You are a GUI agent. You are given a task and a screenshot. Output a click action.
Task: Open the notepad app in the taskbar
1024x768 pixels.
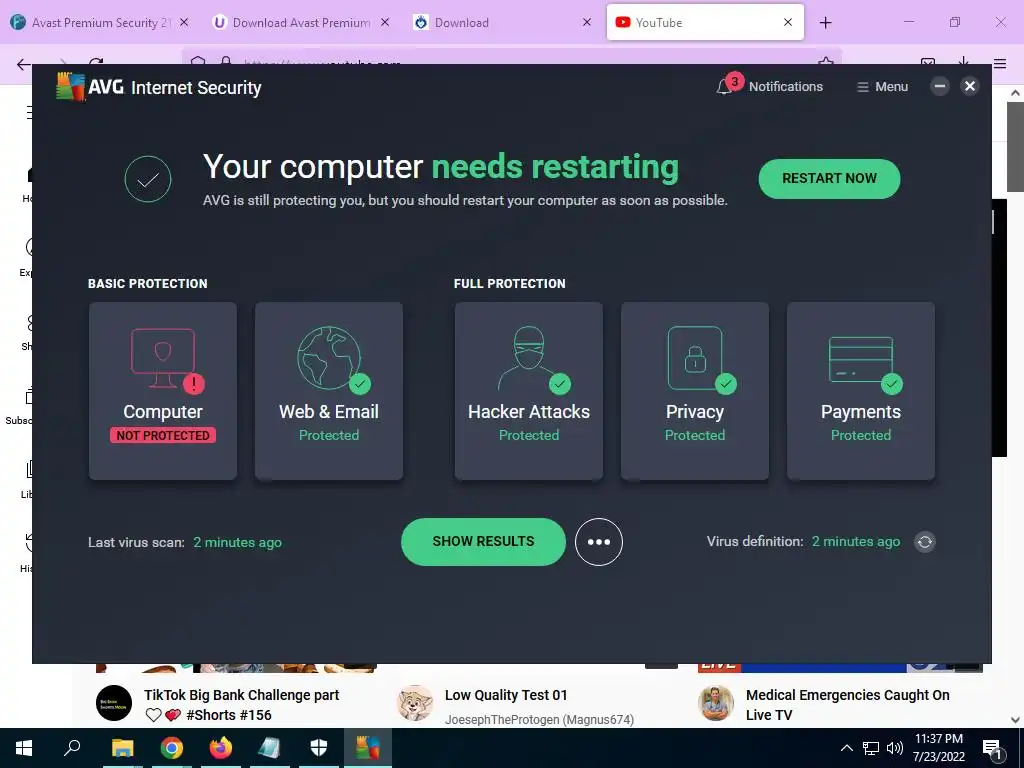[x=269, y=748]
